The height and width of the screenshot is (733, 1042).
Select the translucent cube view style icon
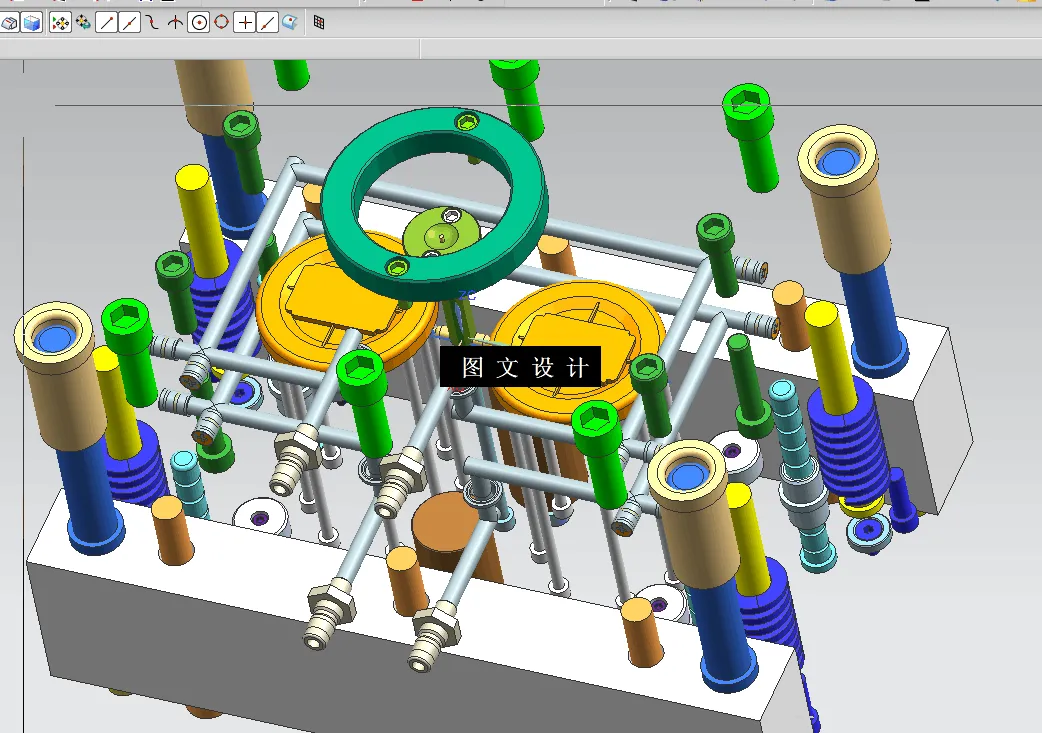pos(31,22)
